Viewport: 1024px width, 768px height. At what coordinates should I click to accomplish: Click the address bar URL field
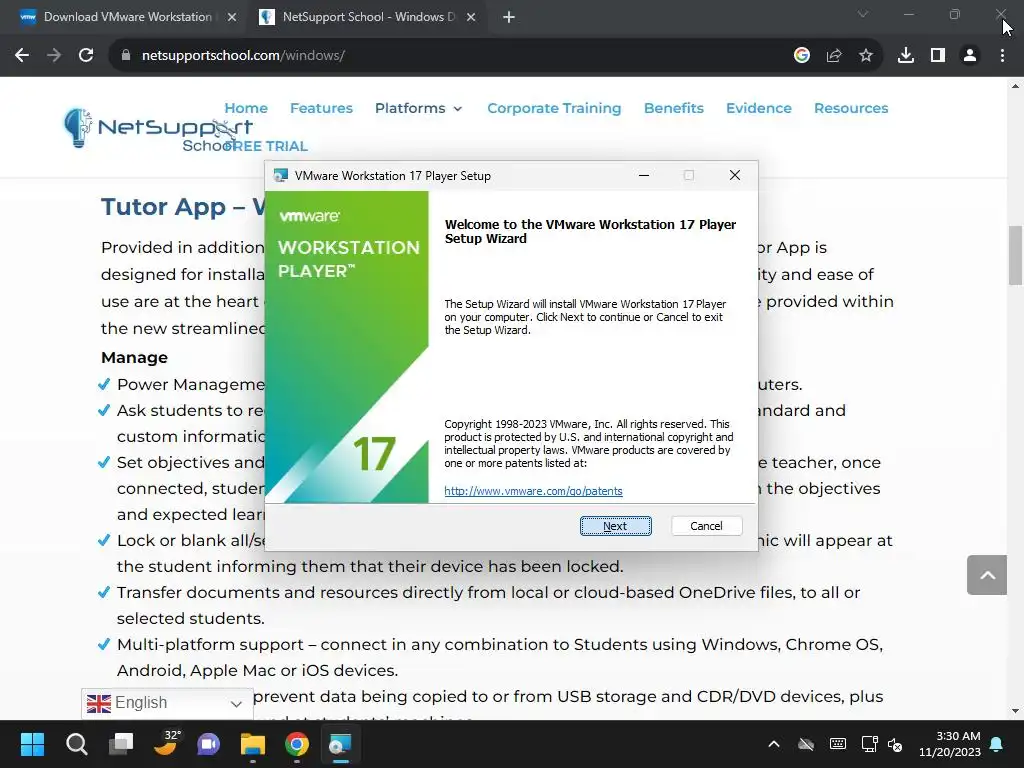tap(457, 56)
